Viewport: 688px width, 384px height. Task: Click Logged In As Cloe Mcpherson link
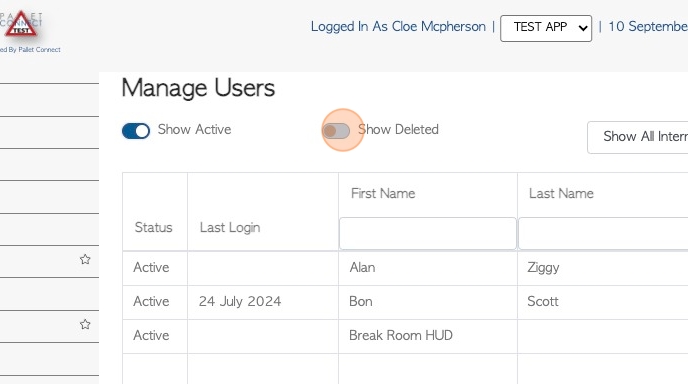coord(398,27)
